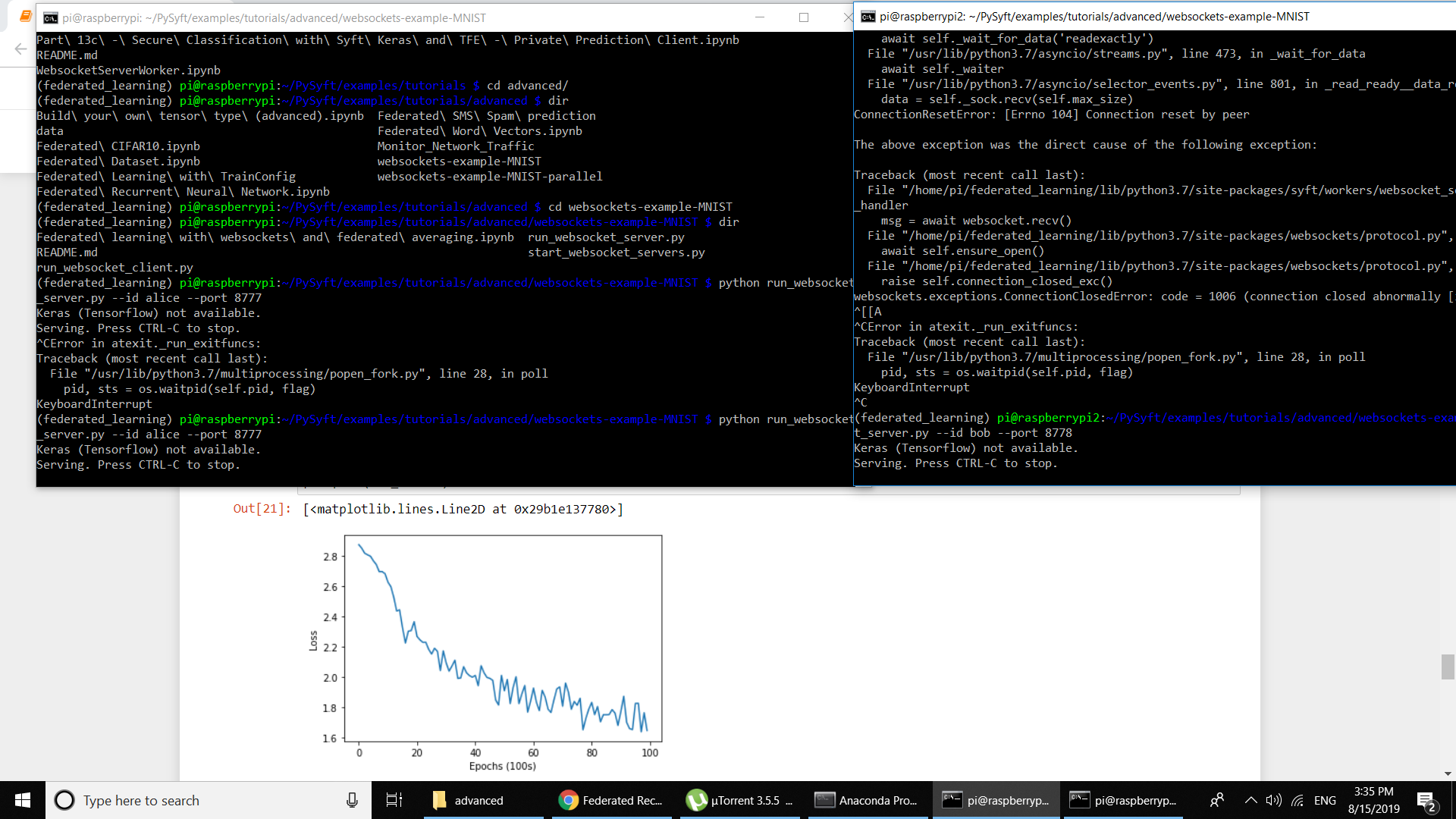Click the scrollbar down arrow at bottom right
The width and height of the screenshot is (1456, 819).
coord(1448,774)
